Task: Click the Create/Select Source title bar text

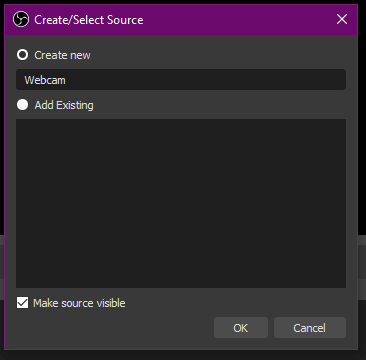Action: click(89, 20)
